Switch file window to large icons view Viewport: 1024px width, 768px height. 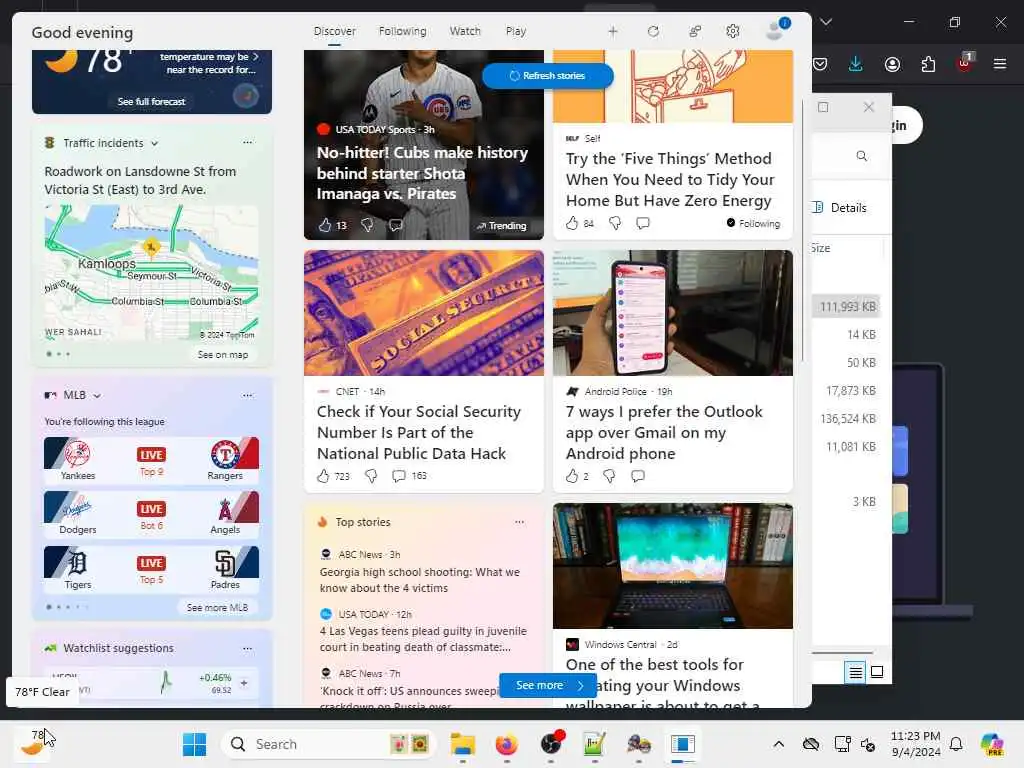pos(877,671)
